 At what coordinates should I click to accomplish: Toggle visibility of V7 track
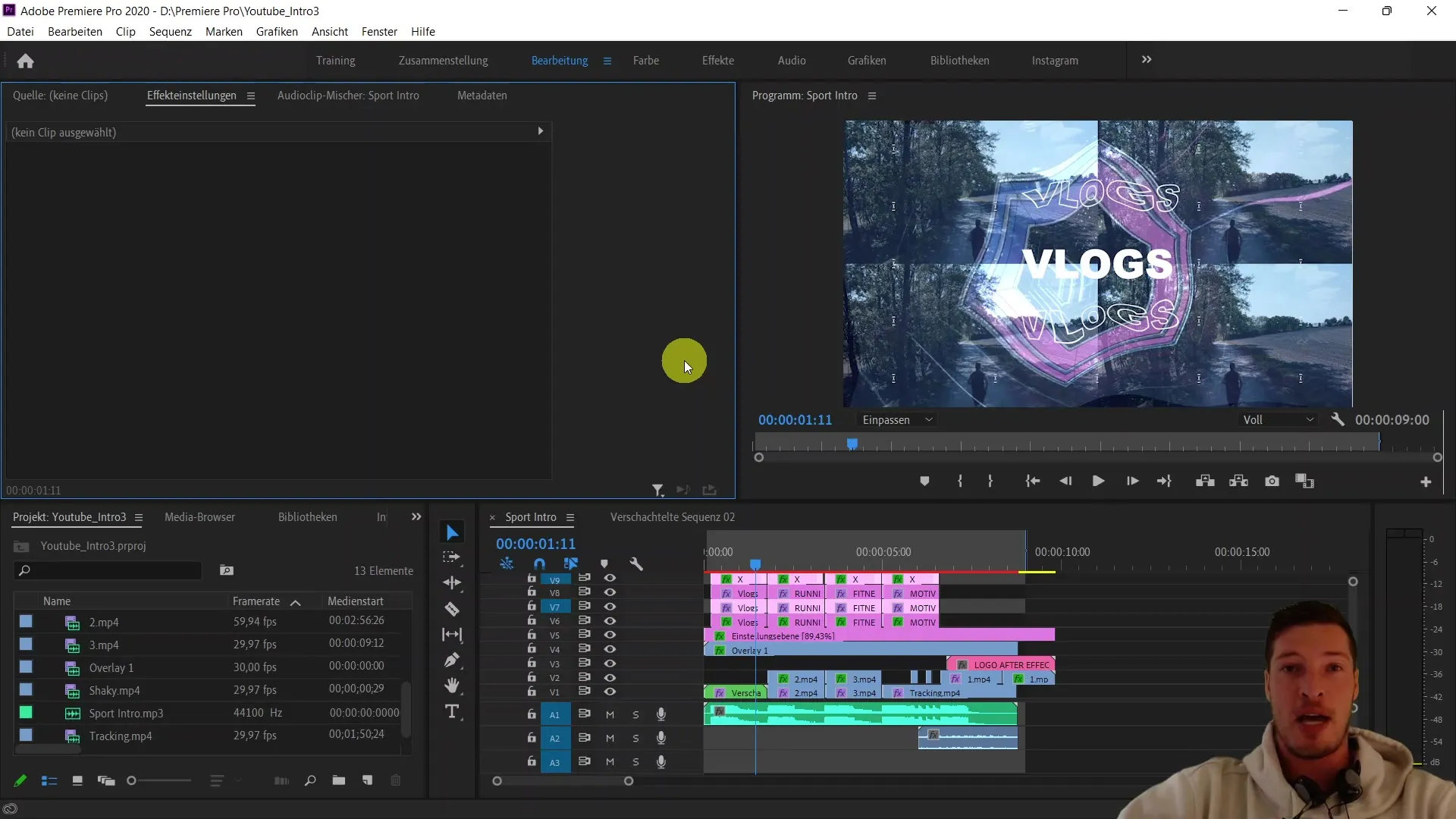(x=609, y=606)
